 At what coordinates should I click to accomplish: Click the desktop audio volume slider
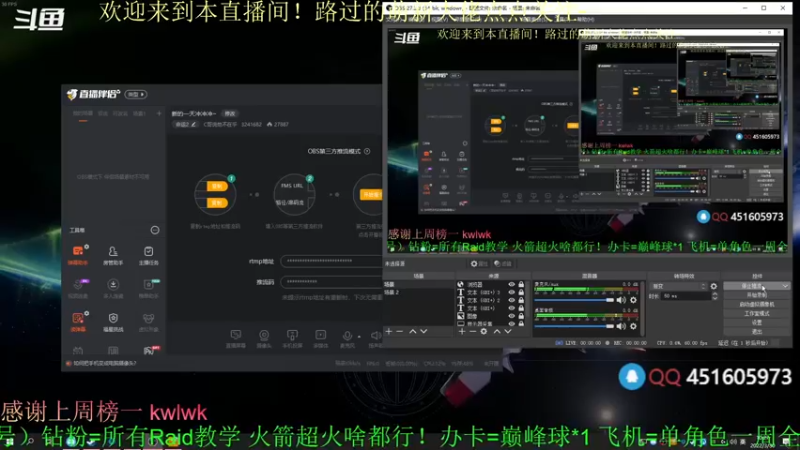coord(574,326)
